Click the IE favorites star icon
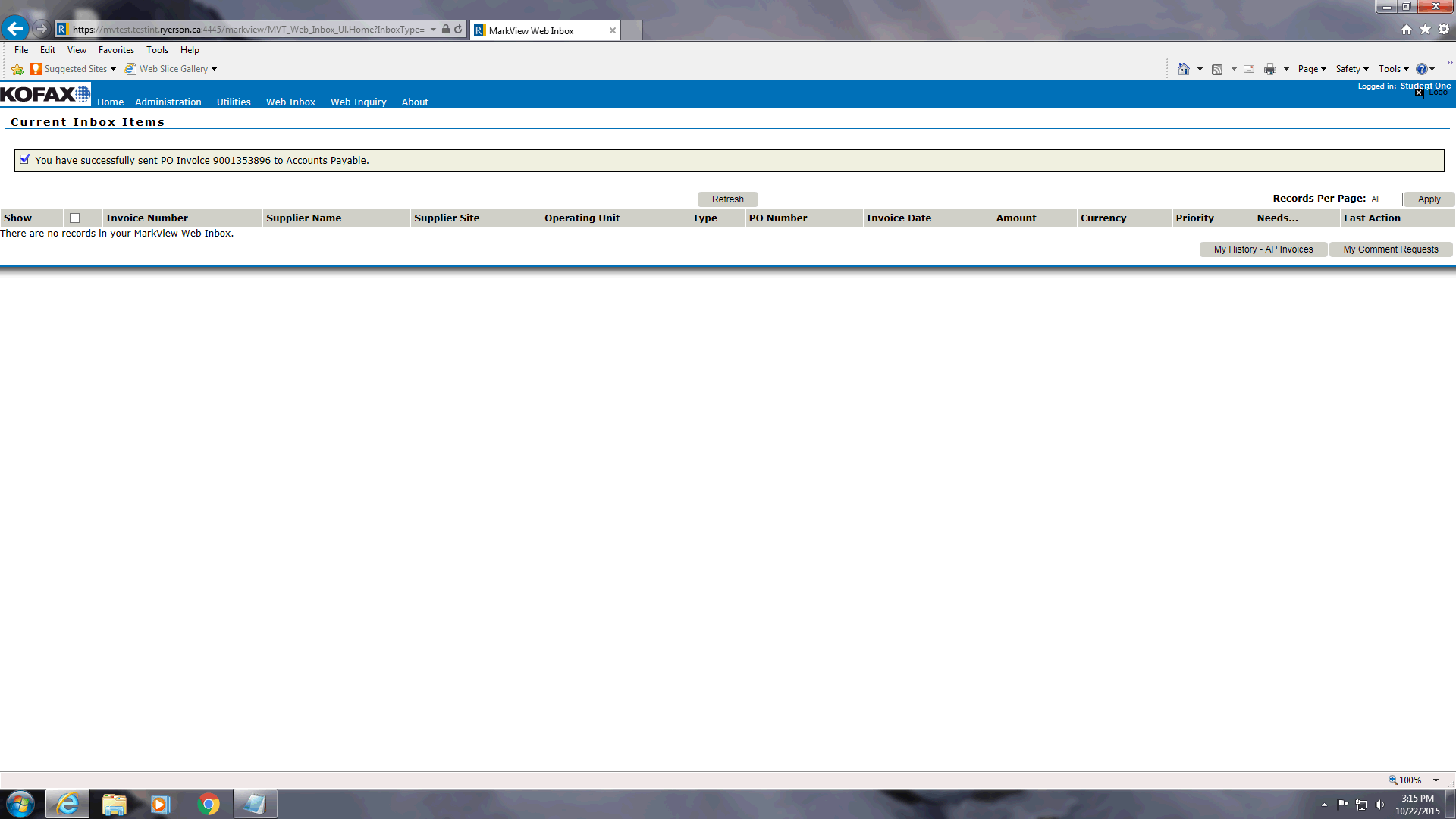 [x=1425, y=29]
